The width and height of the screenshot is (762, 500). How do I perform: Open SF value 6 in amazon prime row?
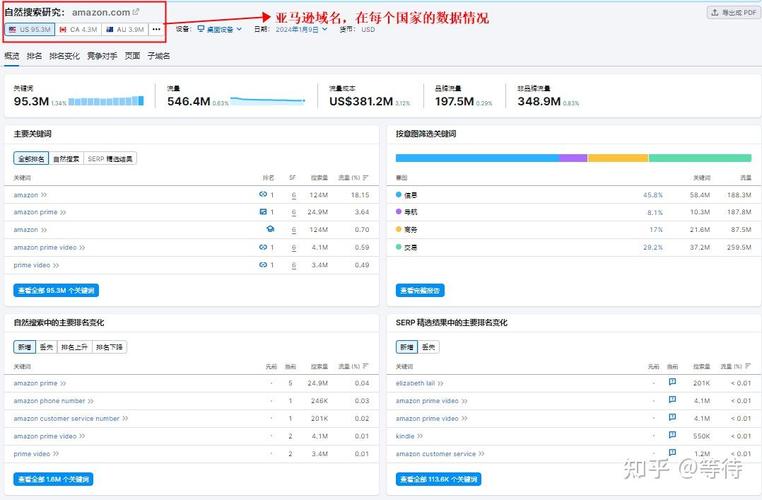pos(294,212)
